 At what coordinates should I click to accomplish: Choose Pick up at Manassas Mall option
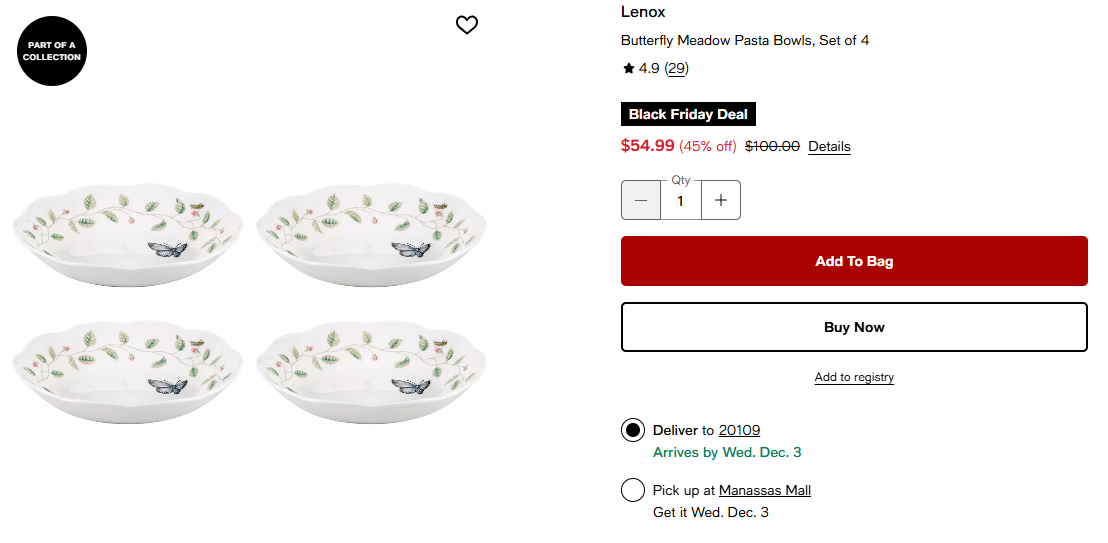pyautogui.click(x=633, y=490)
